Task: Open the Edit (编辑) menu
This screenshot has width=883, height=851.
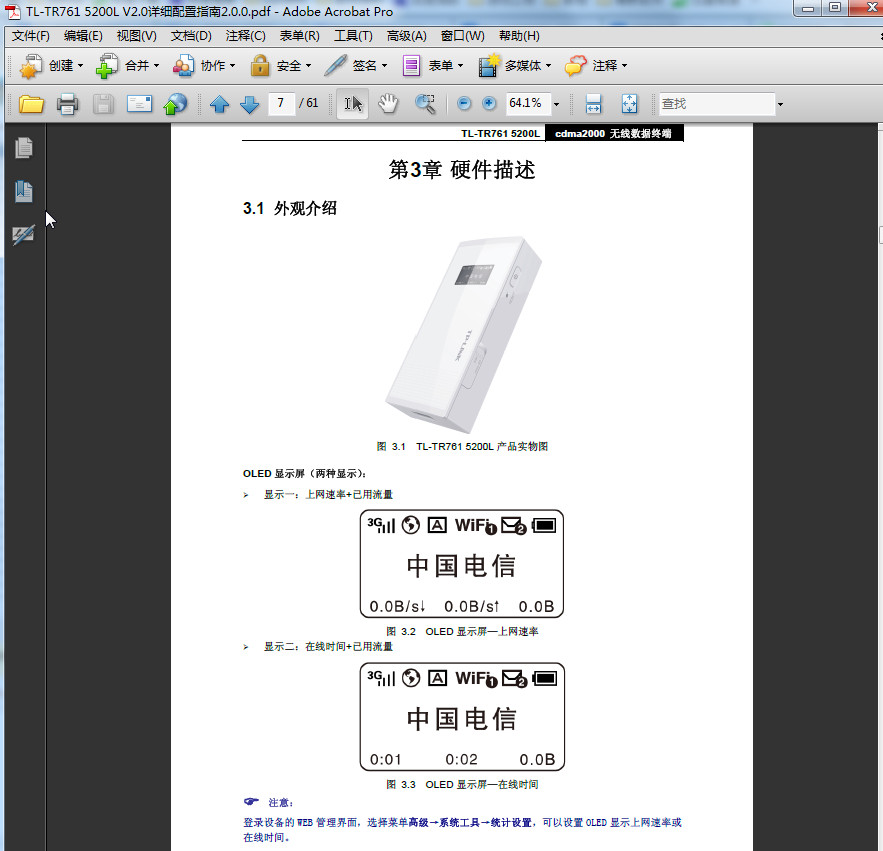Action: [83, 36]
